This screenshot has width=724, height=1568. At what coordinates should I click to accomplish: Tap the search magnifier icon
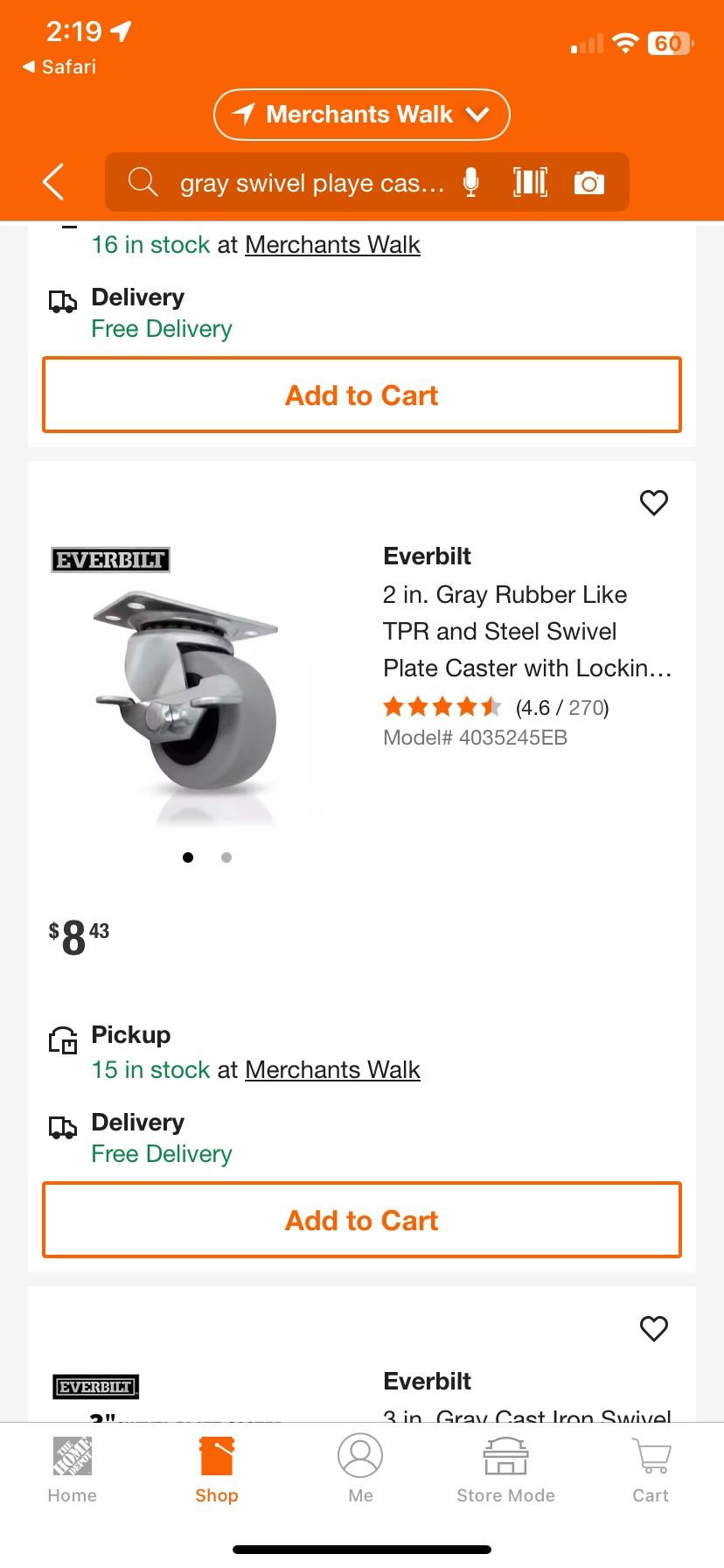[143, 183]
